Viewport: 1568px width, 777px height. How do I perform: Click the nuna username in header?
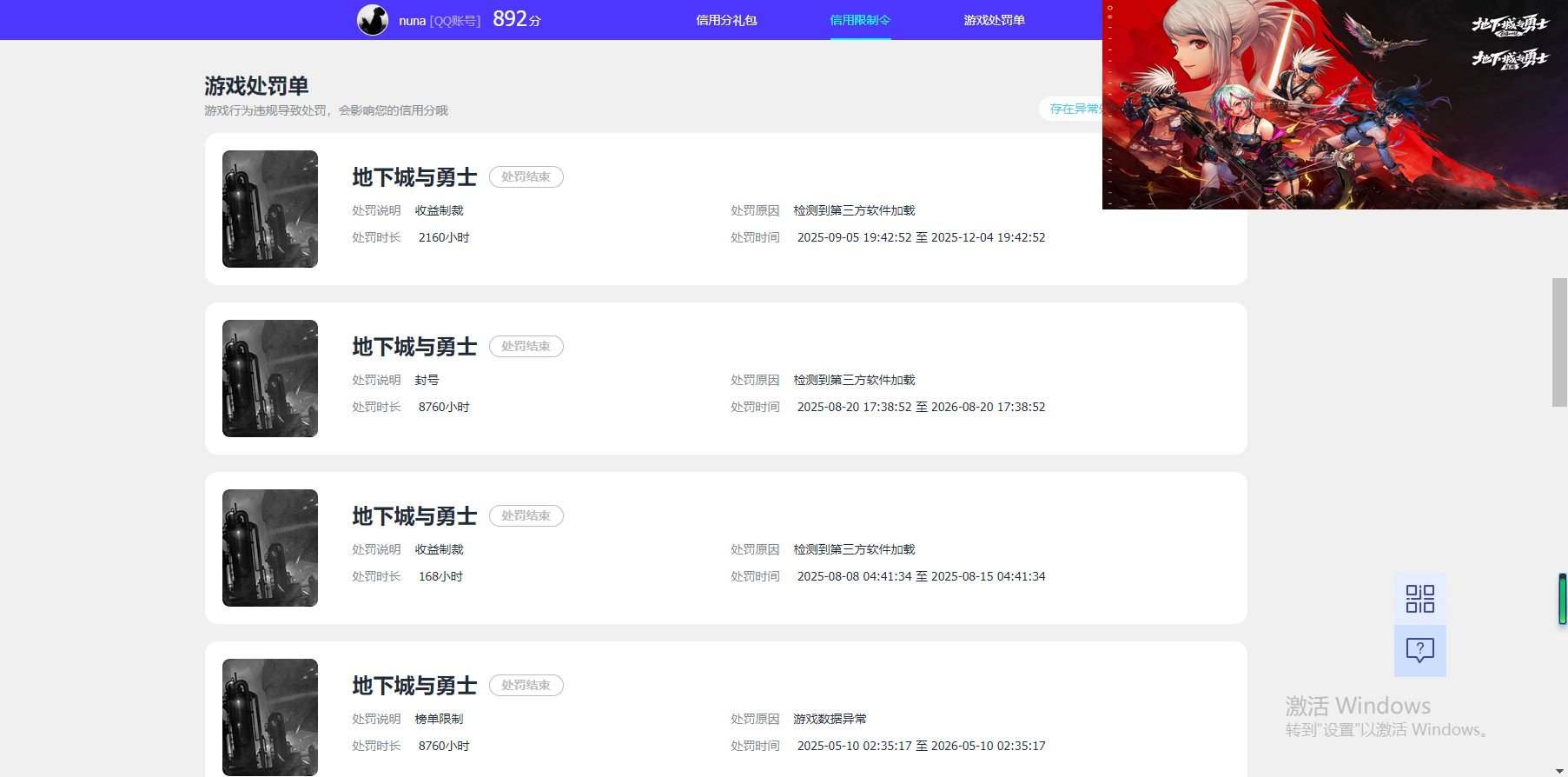click(x=412, y=21)
